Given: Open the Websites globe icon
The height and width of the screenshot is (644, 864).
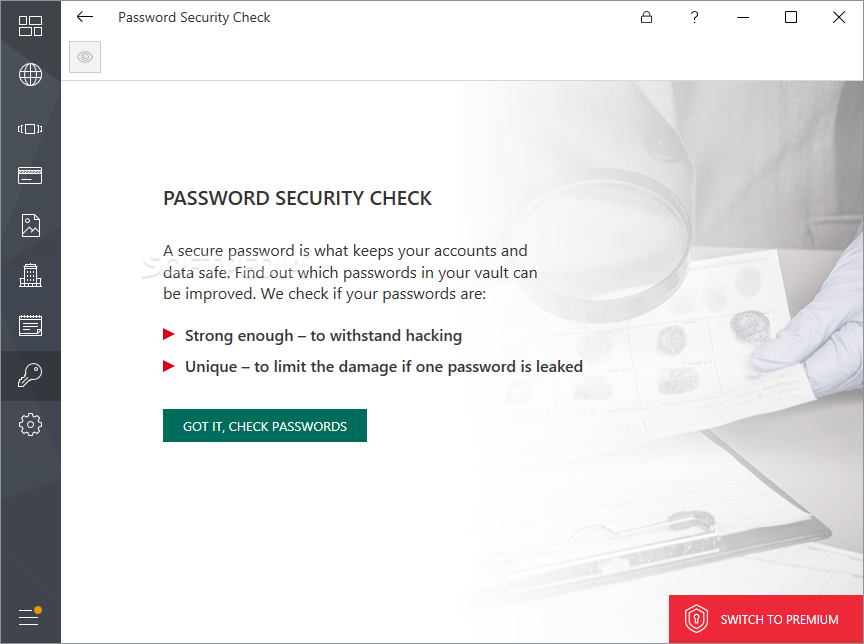Looking at the screenshot, I should 30,74.
